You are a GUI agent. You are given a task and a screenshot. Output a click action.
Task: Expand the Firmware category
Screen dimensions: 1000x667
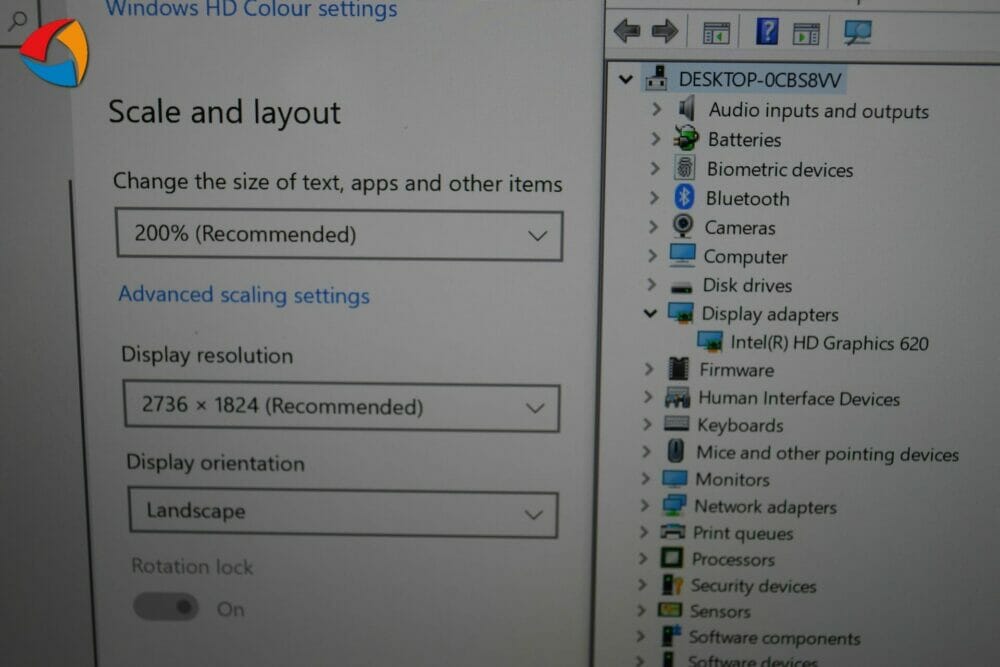pyautogui.click(x=649, y=369)
